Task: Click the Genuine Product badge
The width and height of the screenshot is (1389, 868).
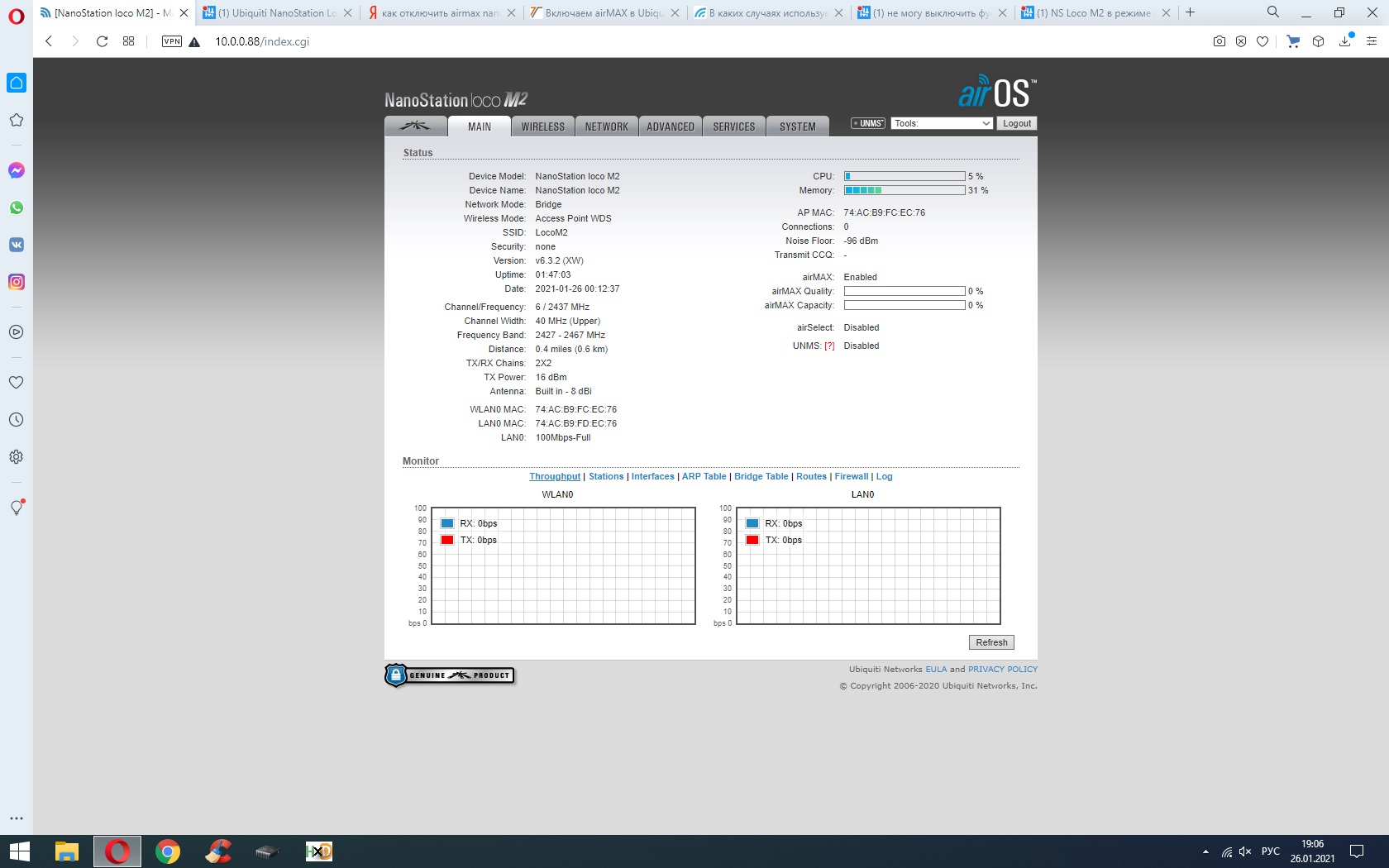Action: 450,675
